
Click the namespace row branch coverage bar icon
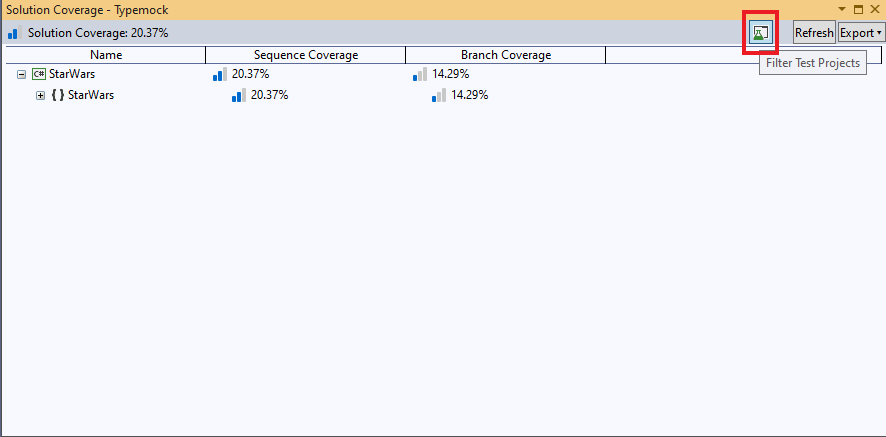pos(439,96)
